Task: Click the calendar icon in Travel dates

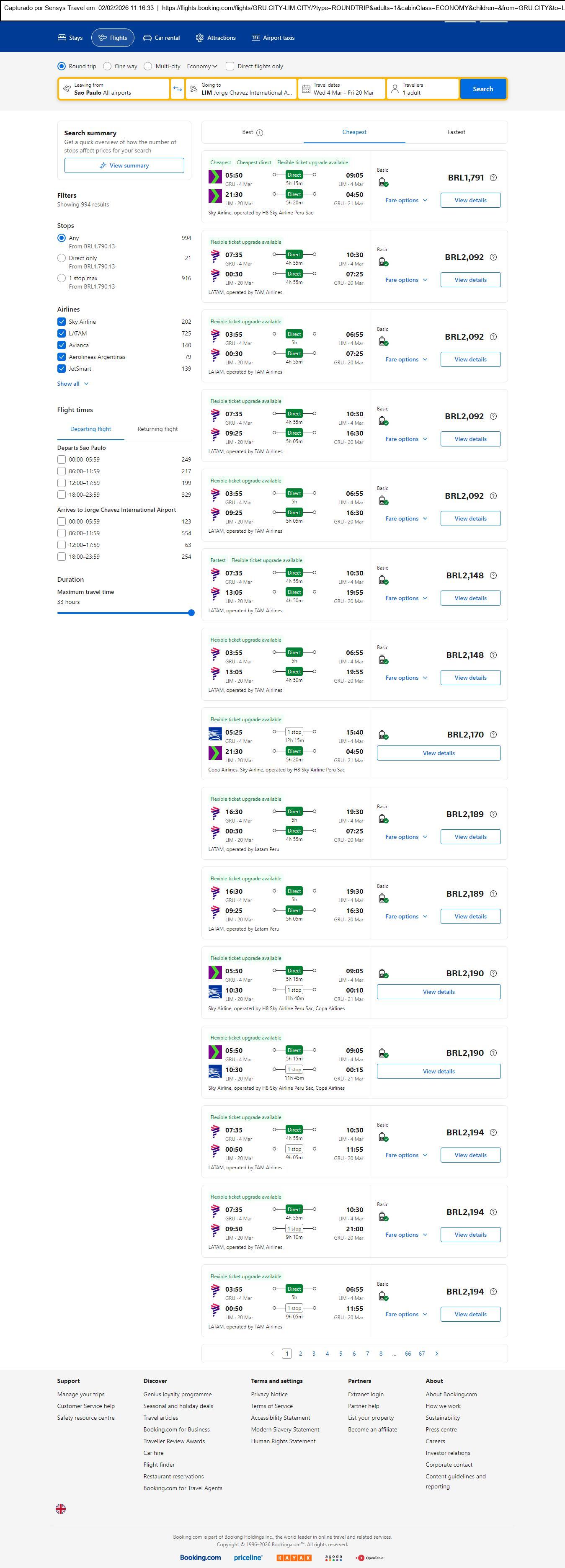Action: click(x=306, y=89)
